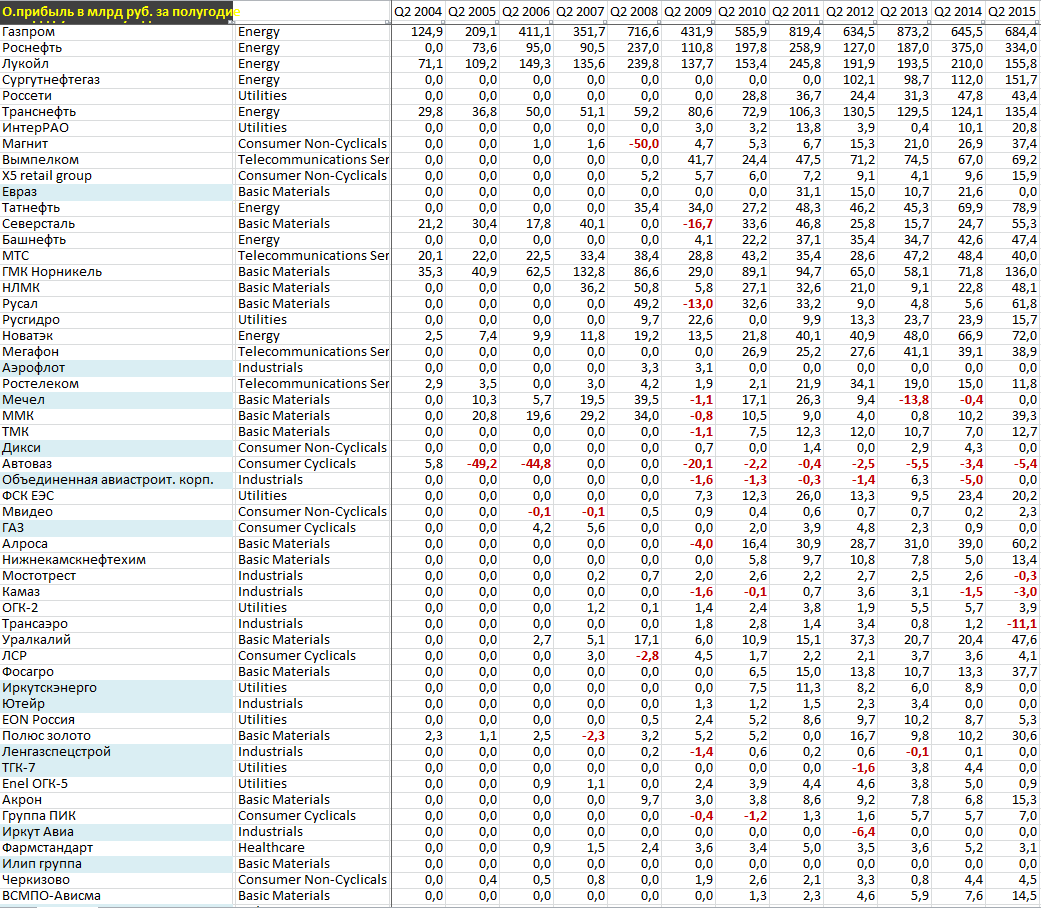The width and height of the screenshot is (1041, 908).
Task: Select the Фосагро row label
Action: coord(118,672)
